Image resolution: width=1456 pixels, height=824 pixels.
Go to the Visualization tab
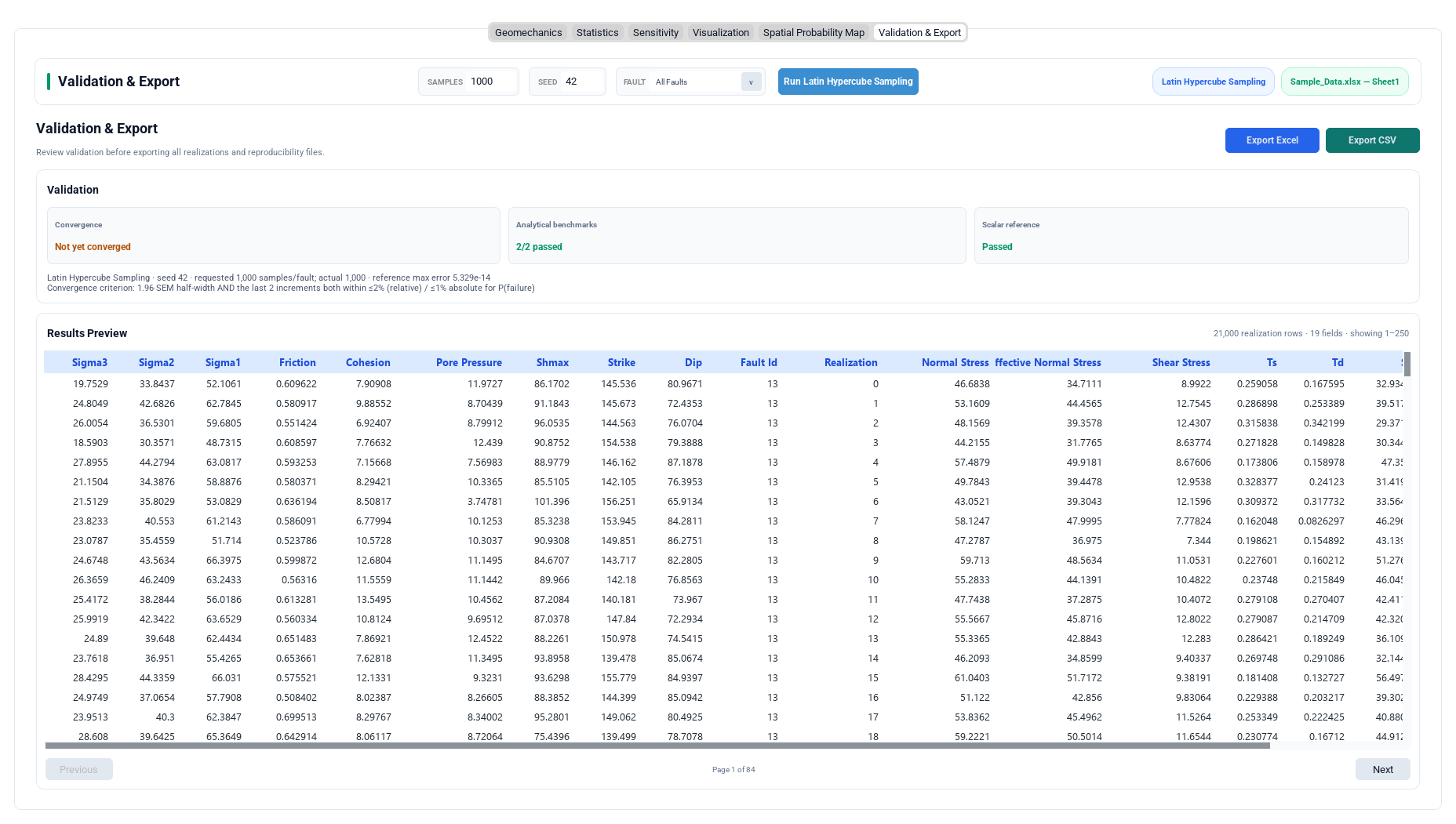coord(720,32)
